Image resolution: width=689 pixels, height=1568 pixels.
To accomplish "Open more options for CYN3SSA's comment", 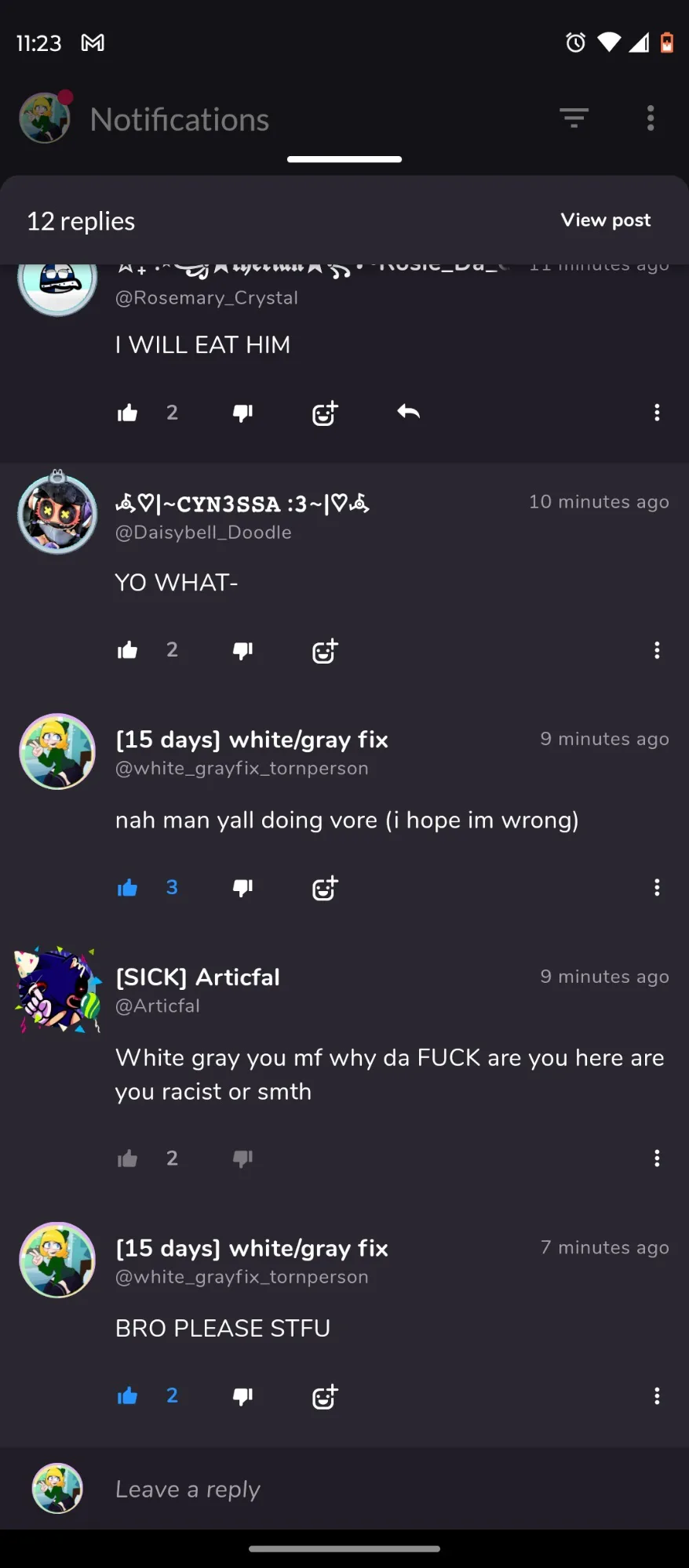I will pyautogui.click(x=657, y=650).
